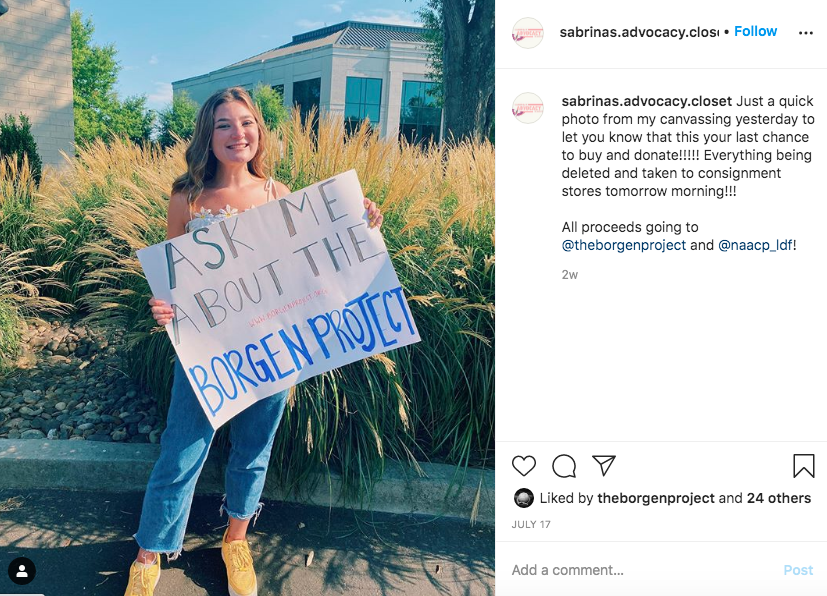Click the "Add a comment…" field
827x596 pixels.
pyautogui.click(x=640, y=570)
